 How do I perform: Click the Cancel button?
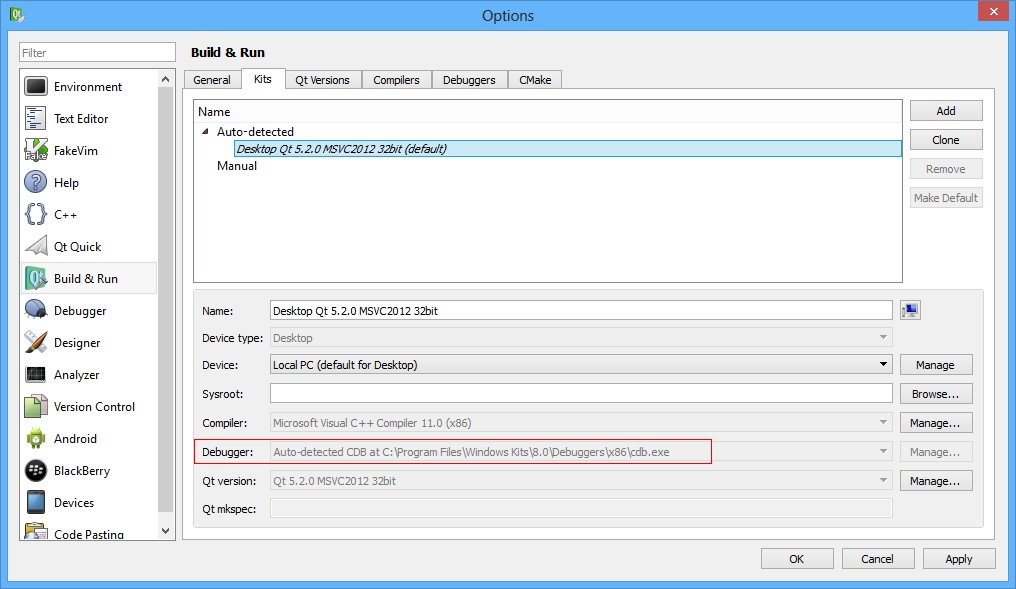coord(878,559)
